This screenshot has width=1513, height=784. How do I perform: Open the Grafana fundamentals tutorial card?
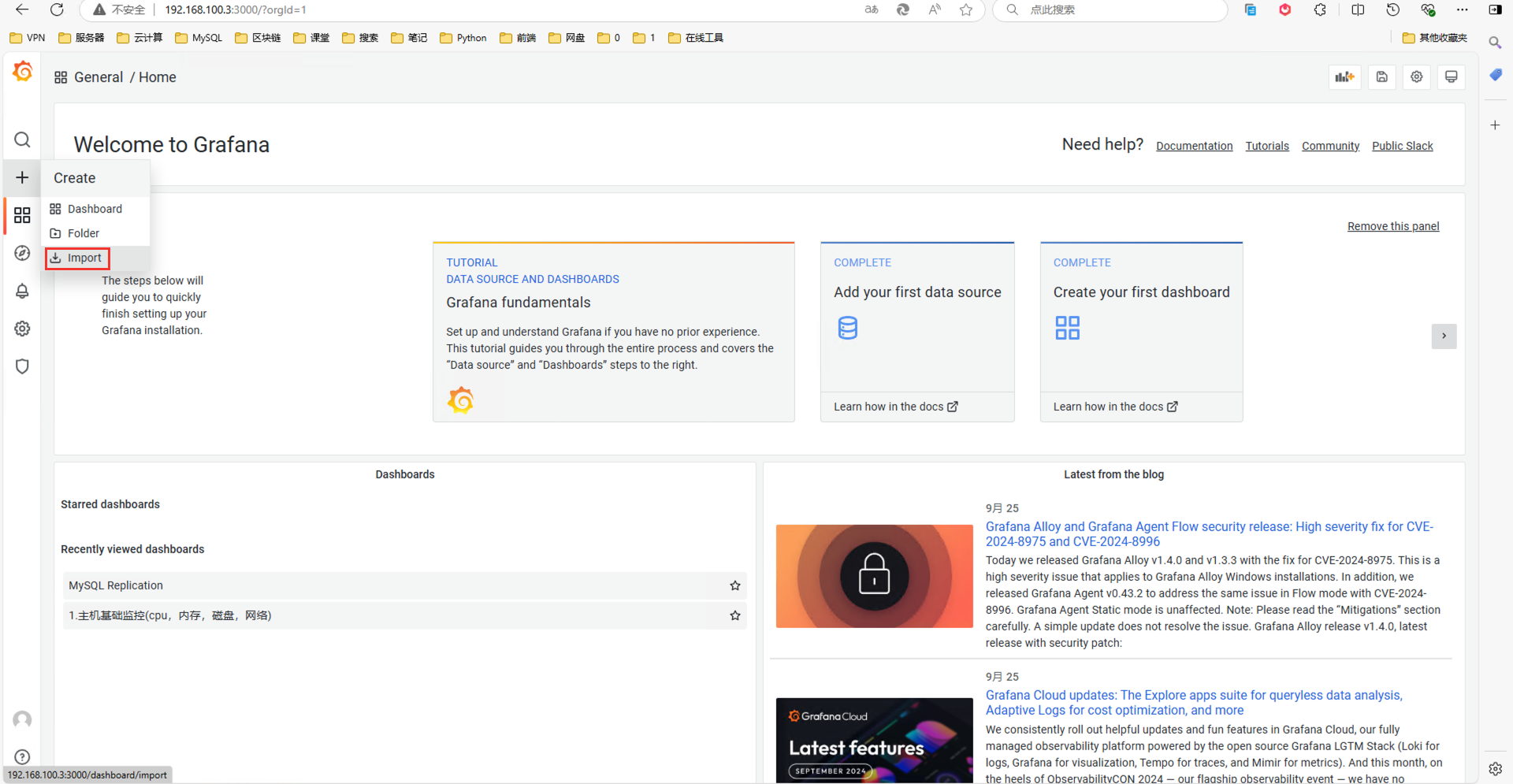pos(613,332)
